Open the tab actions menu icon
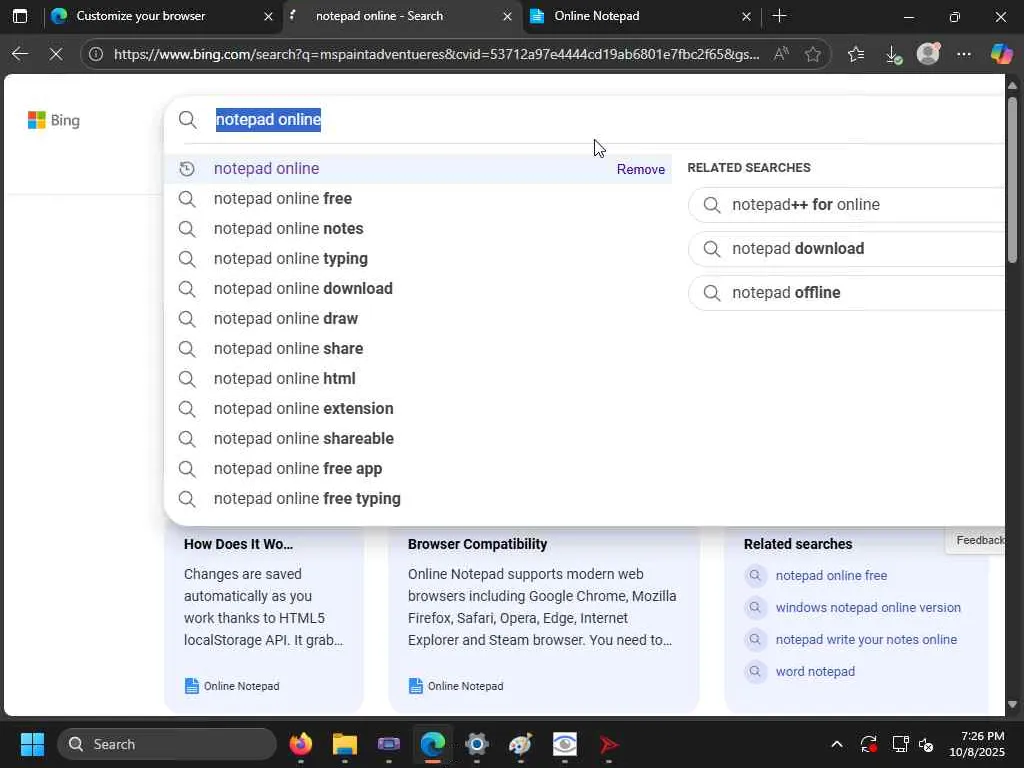The height and width of the screenshot is (768, 1024). [20, 16]
